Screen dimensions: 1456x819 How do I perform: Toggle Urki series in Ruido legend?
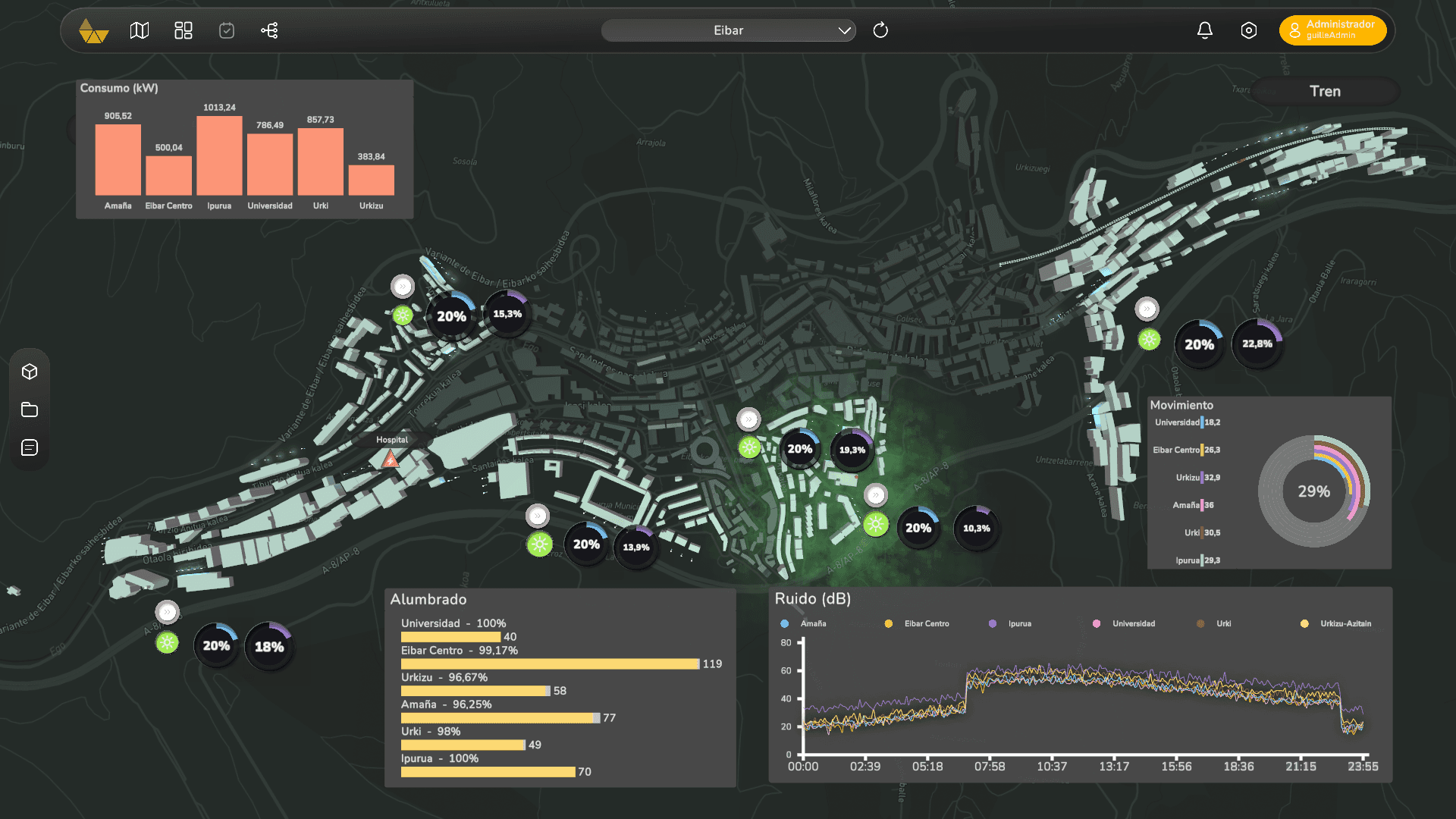[1214, 623]
